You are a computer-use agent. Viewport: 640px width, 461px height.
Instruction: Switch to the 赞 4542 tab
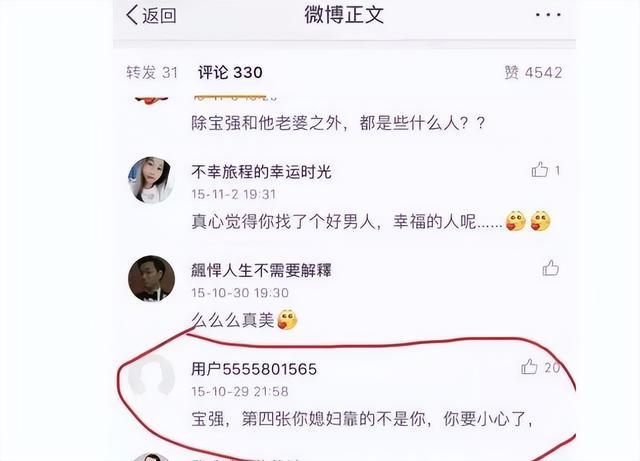pos(533,73)
